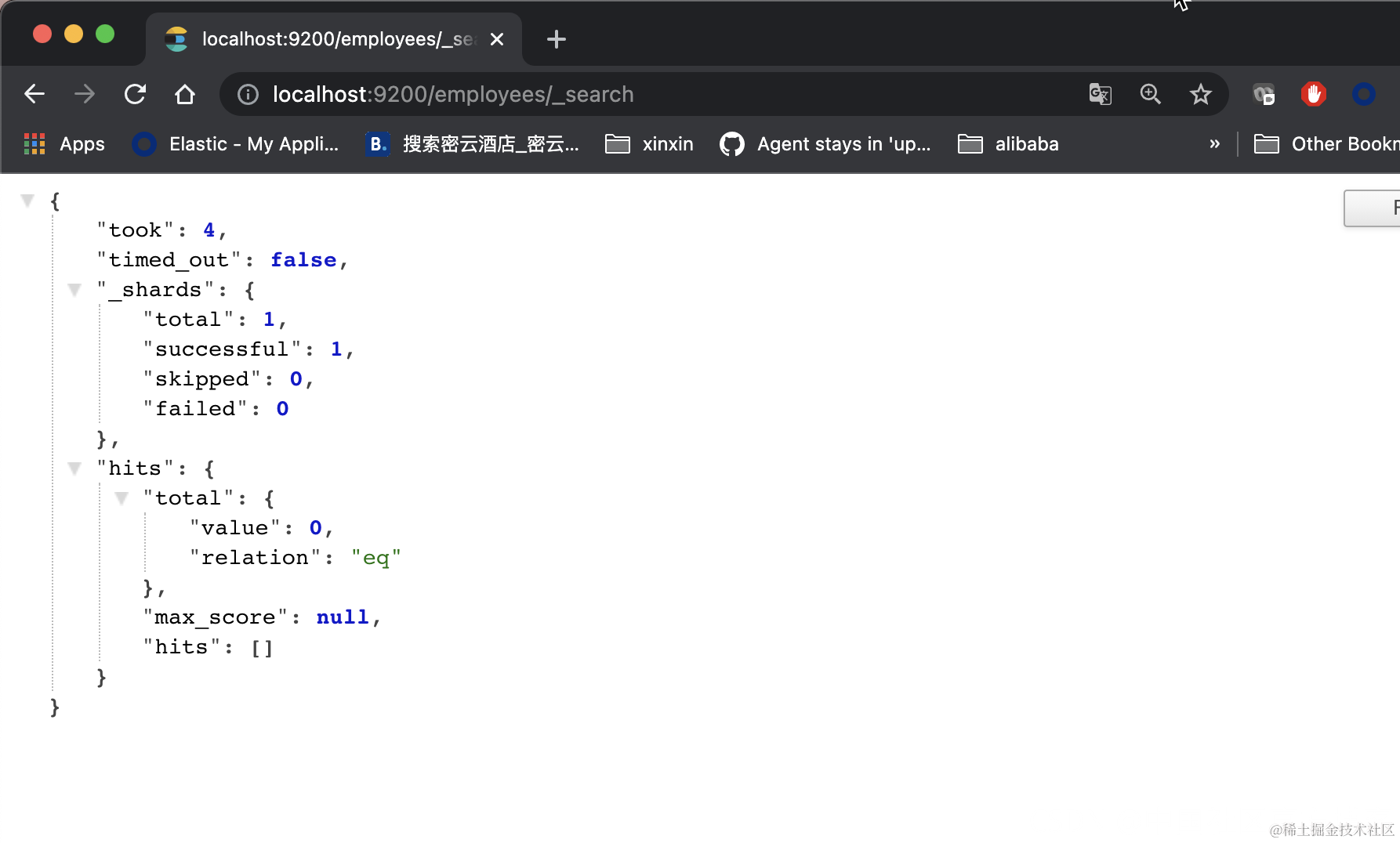Collapse the hits total object
The height and width of the screenshot is (843, 1400).
122,498
